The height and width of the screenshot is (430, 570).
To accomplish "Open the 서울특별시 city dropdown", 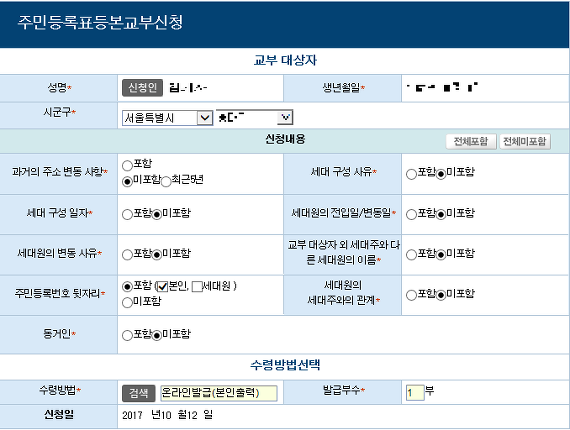I will [x=167, y=118].
